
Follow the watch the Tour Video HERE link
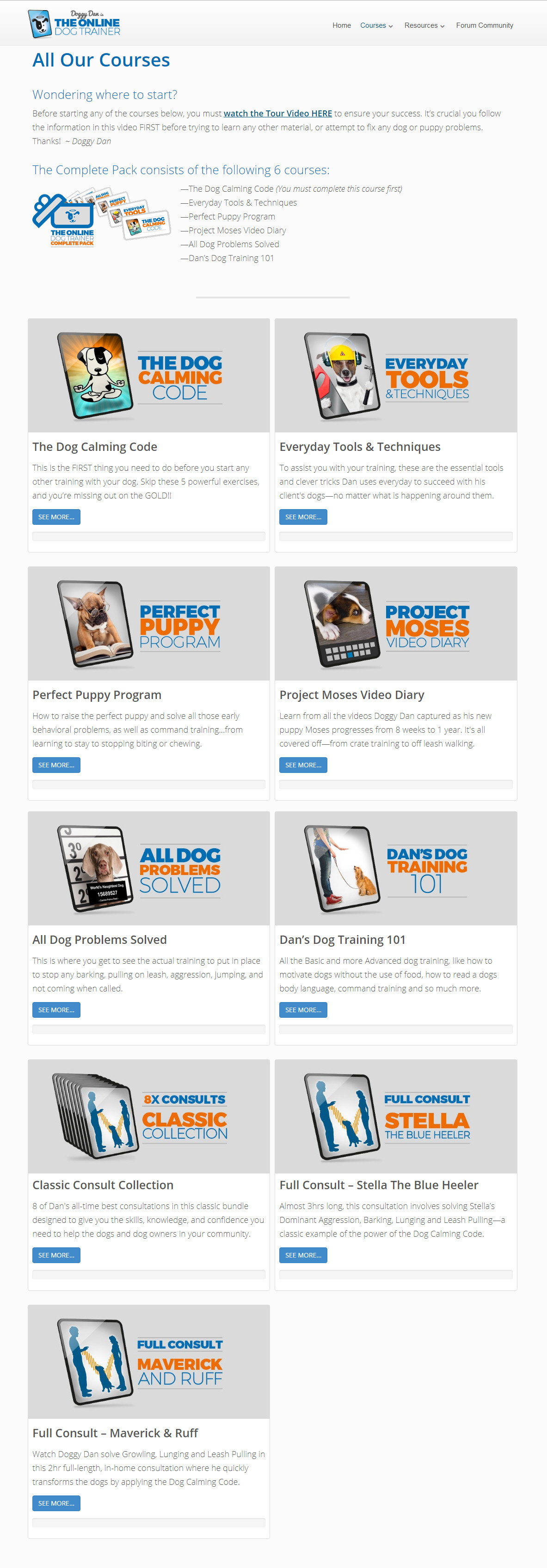(x=278, y=113)
